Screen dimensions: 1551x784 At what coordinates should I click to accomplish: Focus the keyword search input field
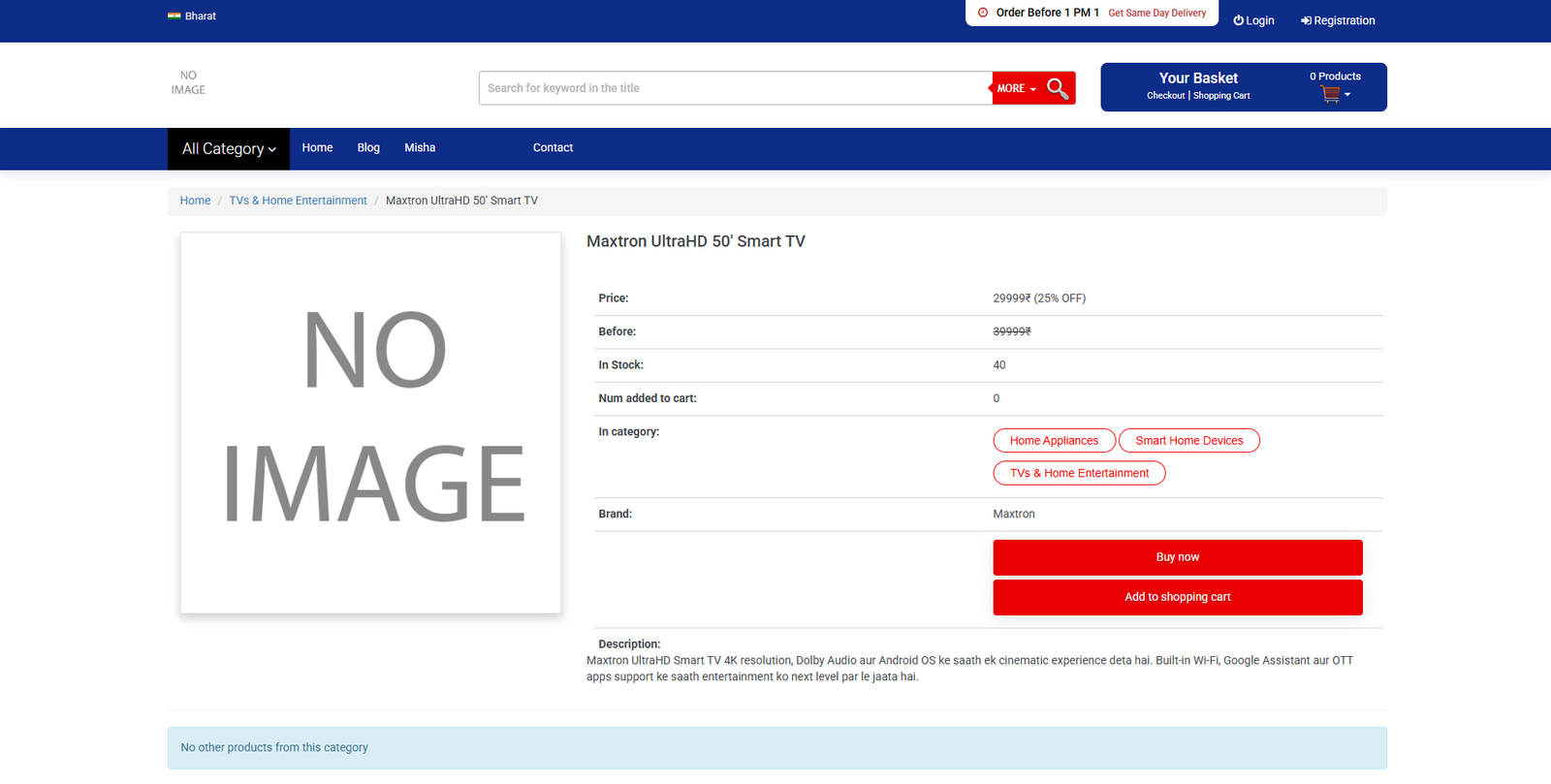(x=735, y=88)
